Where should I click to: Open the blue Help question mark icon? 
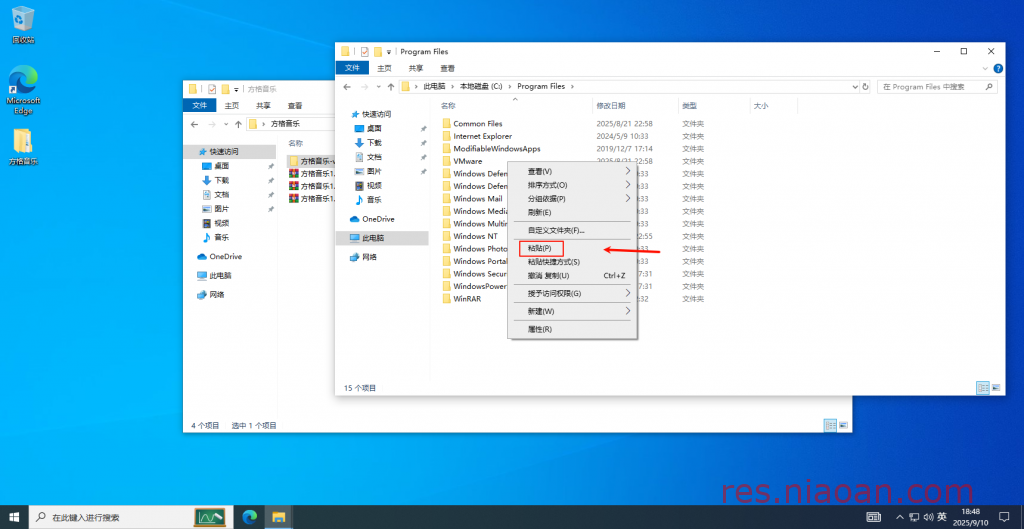(x=998, y=68)
